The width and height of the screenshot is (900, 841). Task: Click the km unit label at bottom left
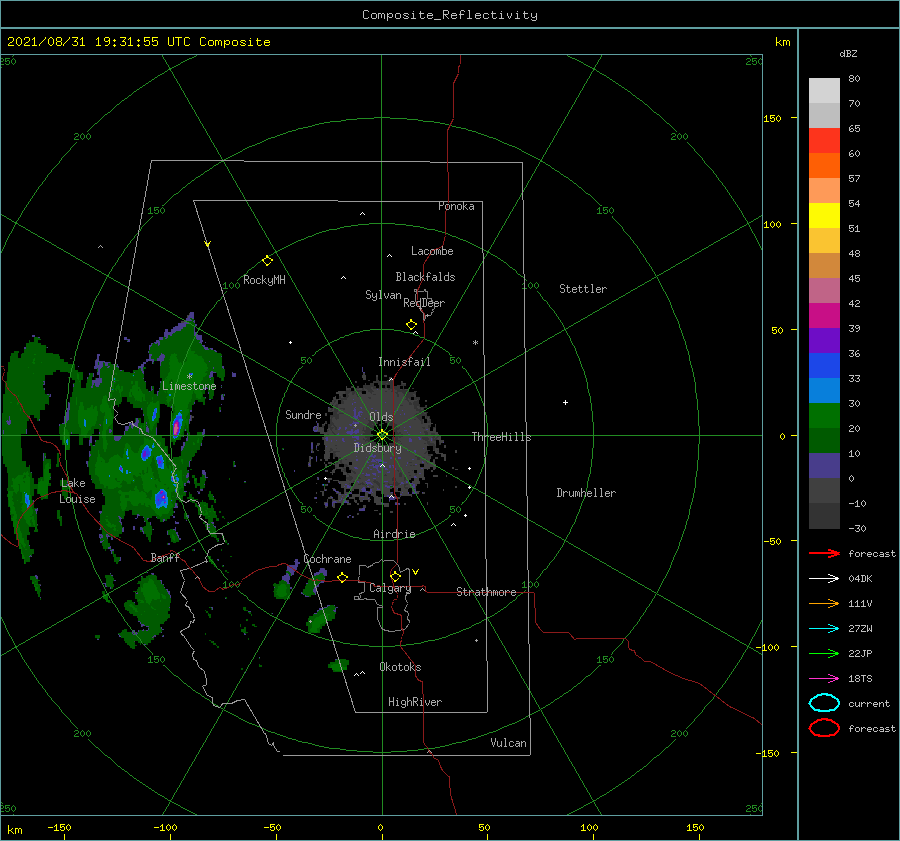point(15,830)
